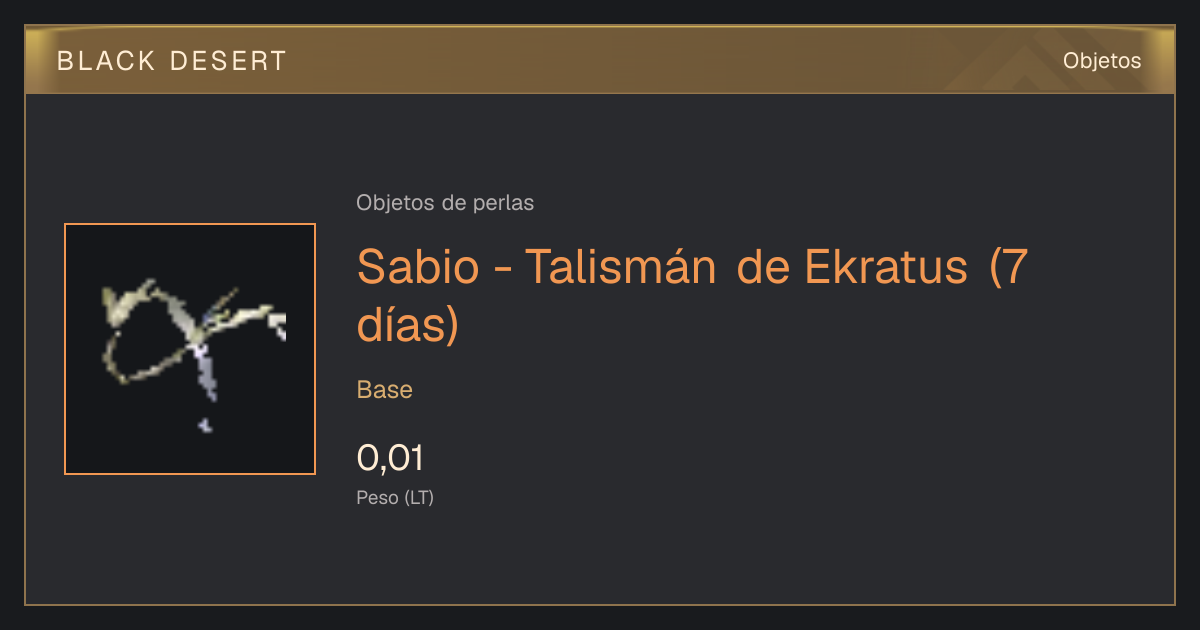Select the Base grade label
This screenshot has height=630, width=1200.
385,390
